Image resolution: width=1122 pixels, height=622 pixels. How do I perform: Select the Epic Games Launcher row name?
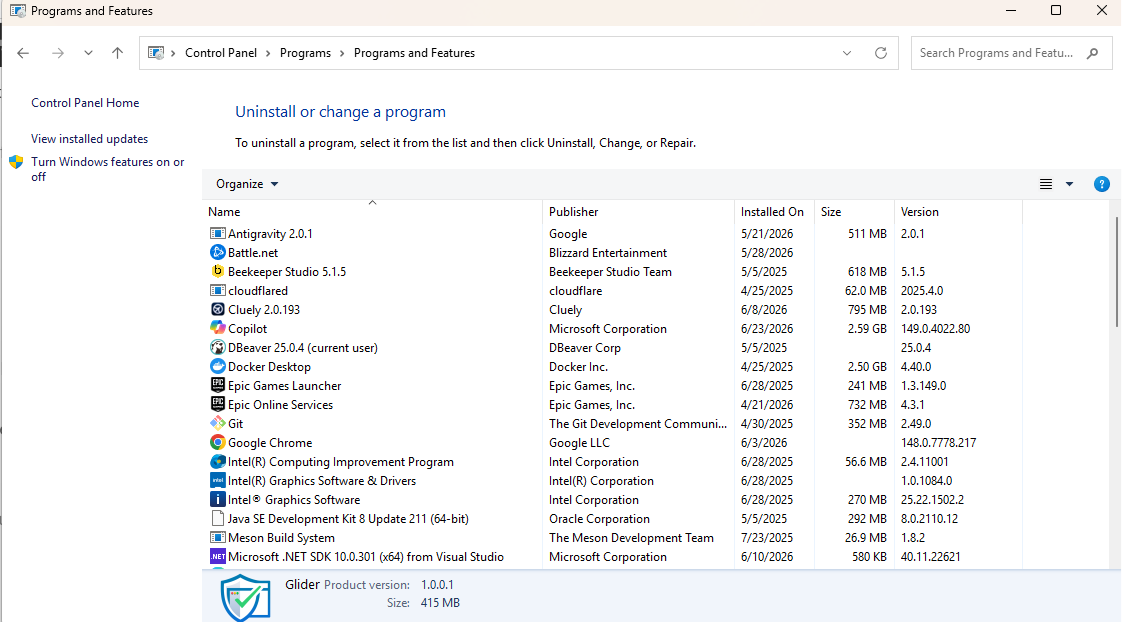(x=284, y=386)
